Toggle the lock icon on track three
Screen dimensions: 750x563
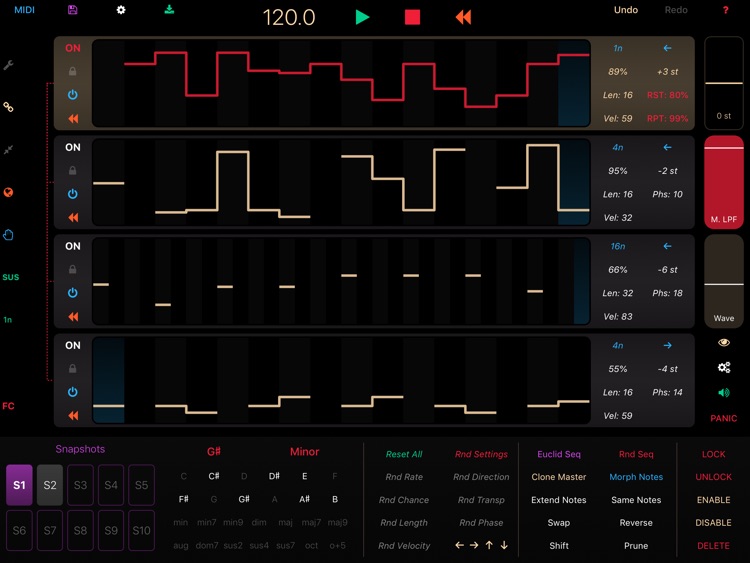tap(73, 269)
